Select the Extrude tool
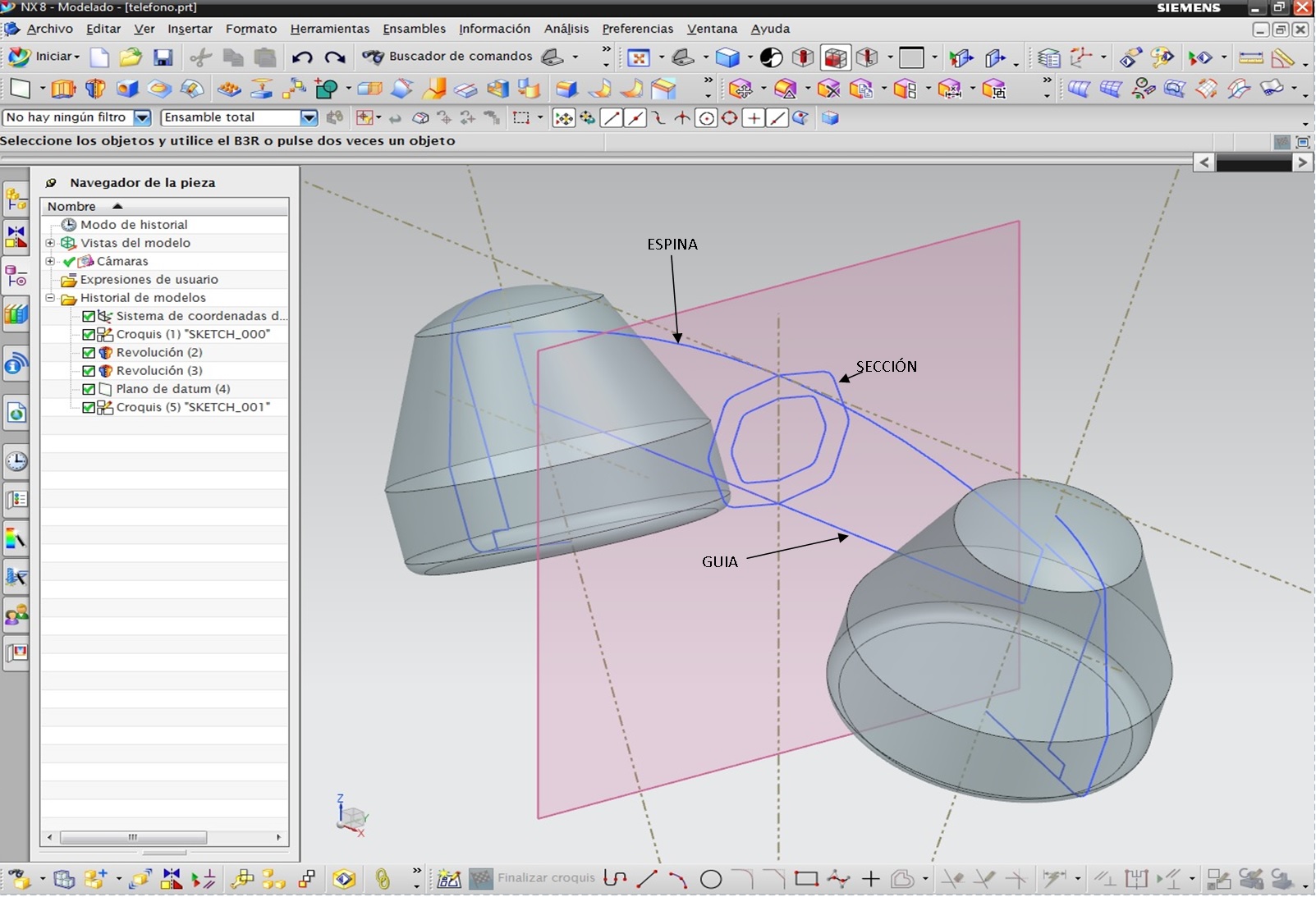1316x897 pixels. click(x=63, y=89)
